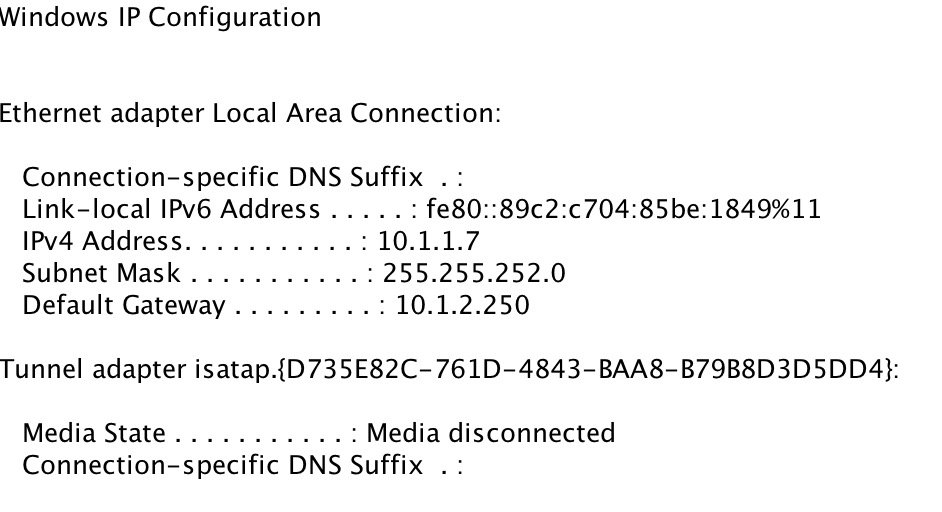Click the Default Gateway label text
Viewport: 942px width, 512px height.
pyautogui.click(x=124, y=306)
